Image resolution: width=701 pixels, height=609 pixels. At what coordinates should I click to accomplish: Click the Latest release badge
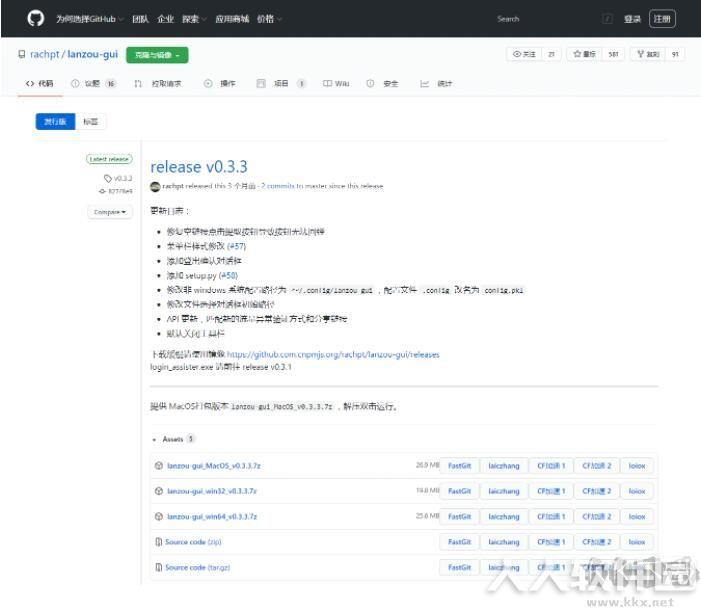pyautogui.click(x=109, y=159)
